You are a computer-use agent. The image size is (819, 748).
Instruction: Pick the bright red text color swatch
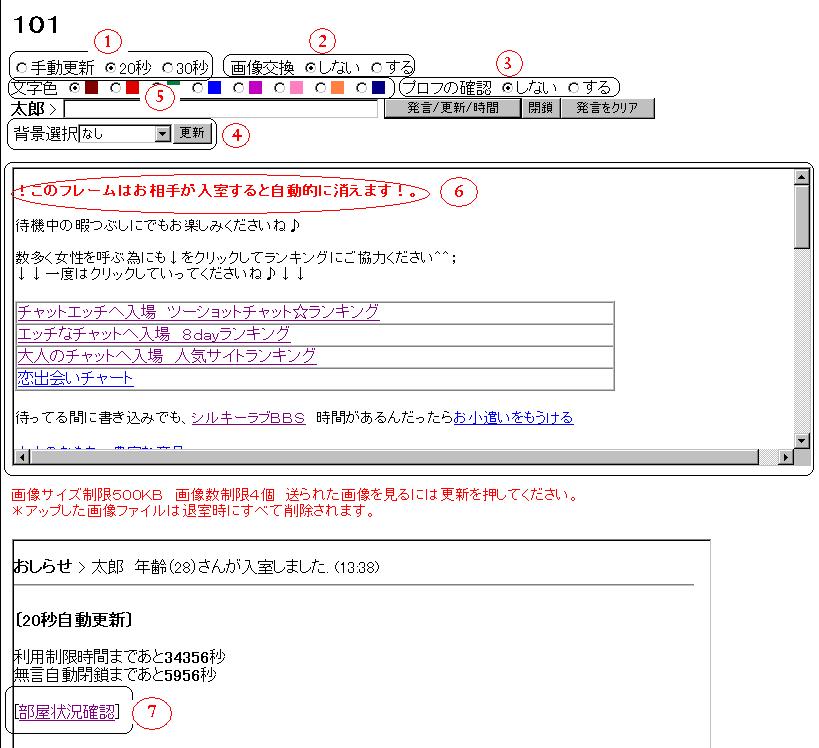[117, 88]
